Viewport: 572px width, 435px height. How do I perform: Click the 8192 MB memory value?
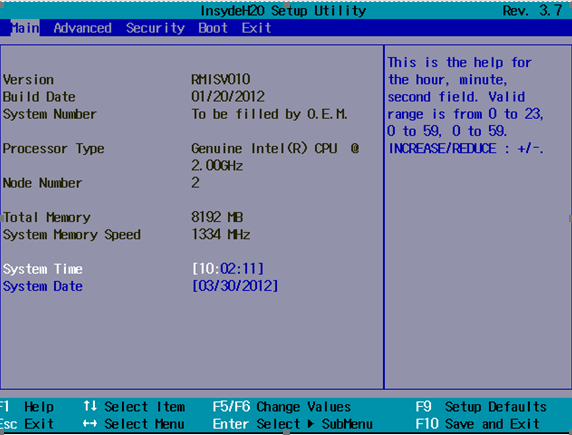217,218
